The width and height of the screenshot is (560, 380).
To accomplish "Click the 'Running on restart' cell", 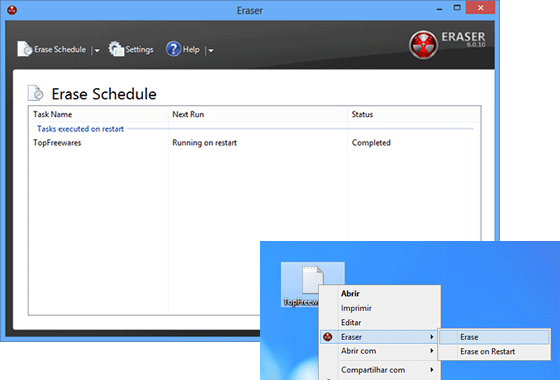I will tap(204, 143).
